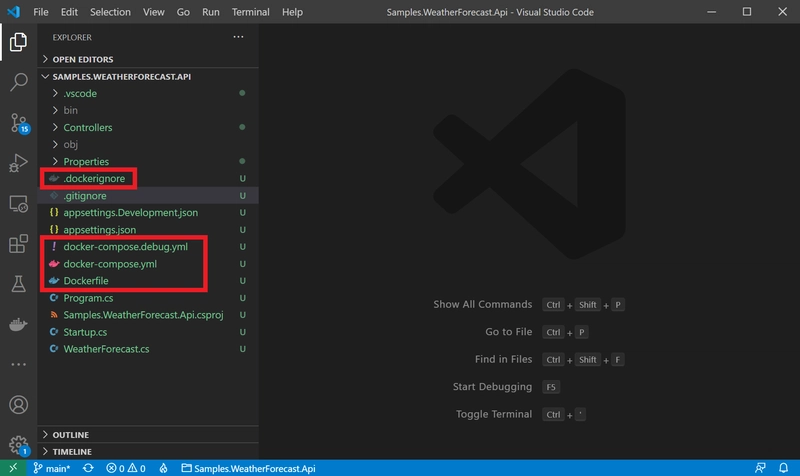
Task: Open Samples.WeatherForecast.Api.csproj file
Action: (x=148, y=315)
